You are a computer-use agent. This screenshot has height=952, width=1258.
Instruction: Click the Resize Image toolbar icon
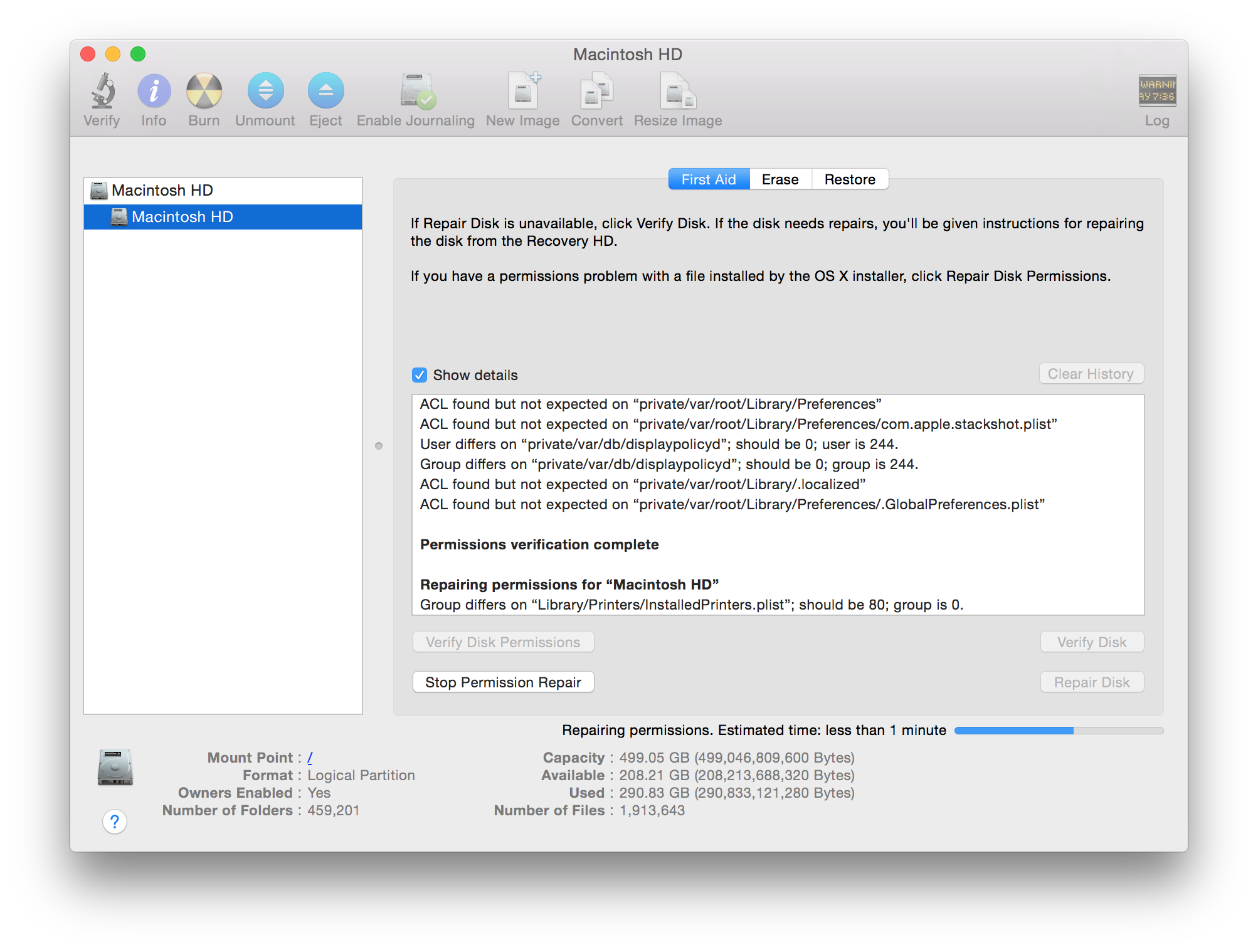click(677, 91)
